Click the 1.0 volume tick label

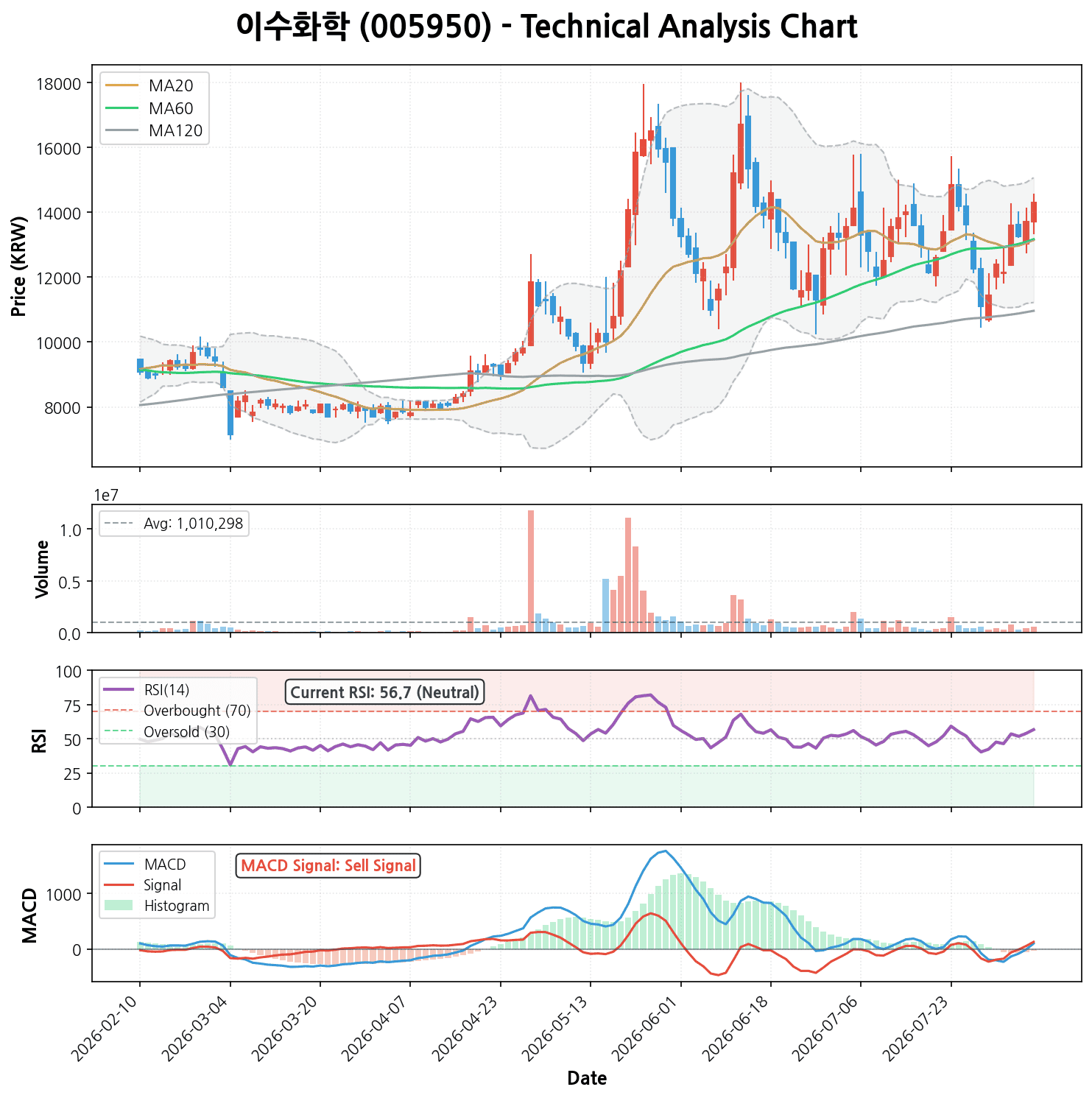click(71, 529)
